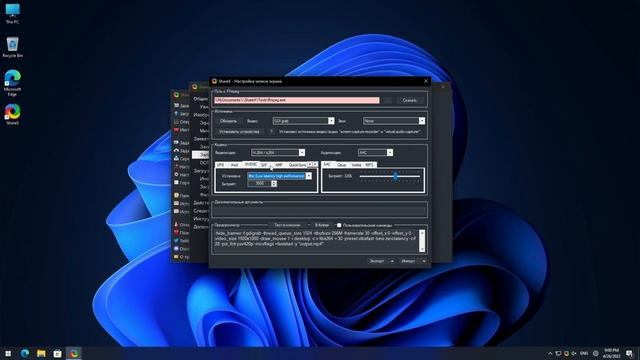
Task: Select the ShareX desktop shortcut
Action: [x=12, y=114]
